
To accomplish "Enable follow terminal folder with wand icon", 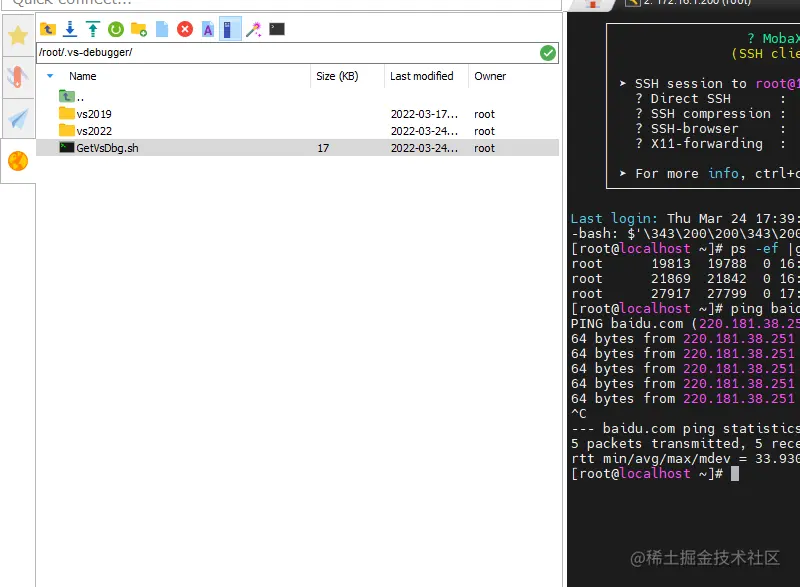I will point(252,29).
